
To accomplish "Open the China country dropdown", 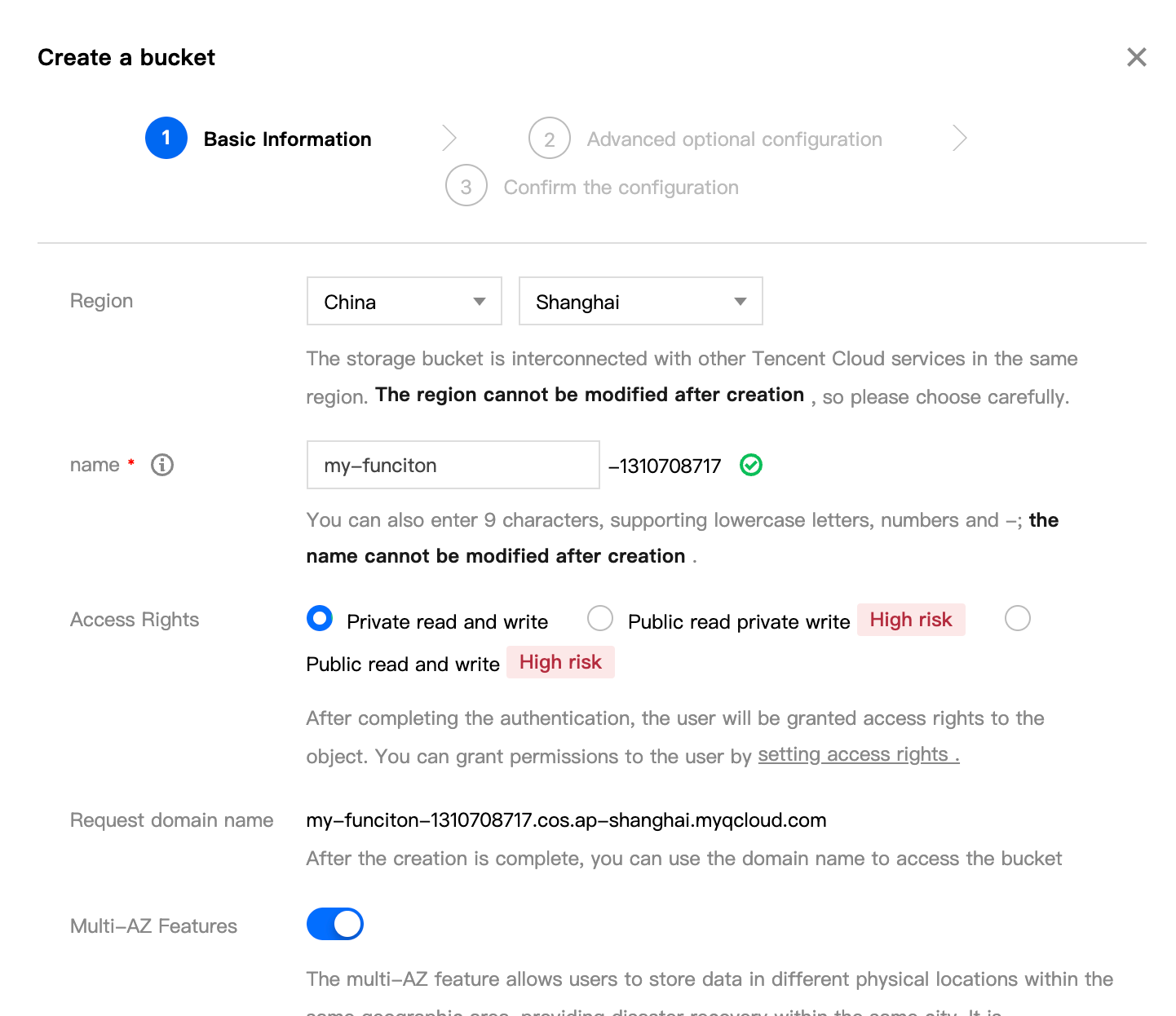I will pos(404,302).
